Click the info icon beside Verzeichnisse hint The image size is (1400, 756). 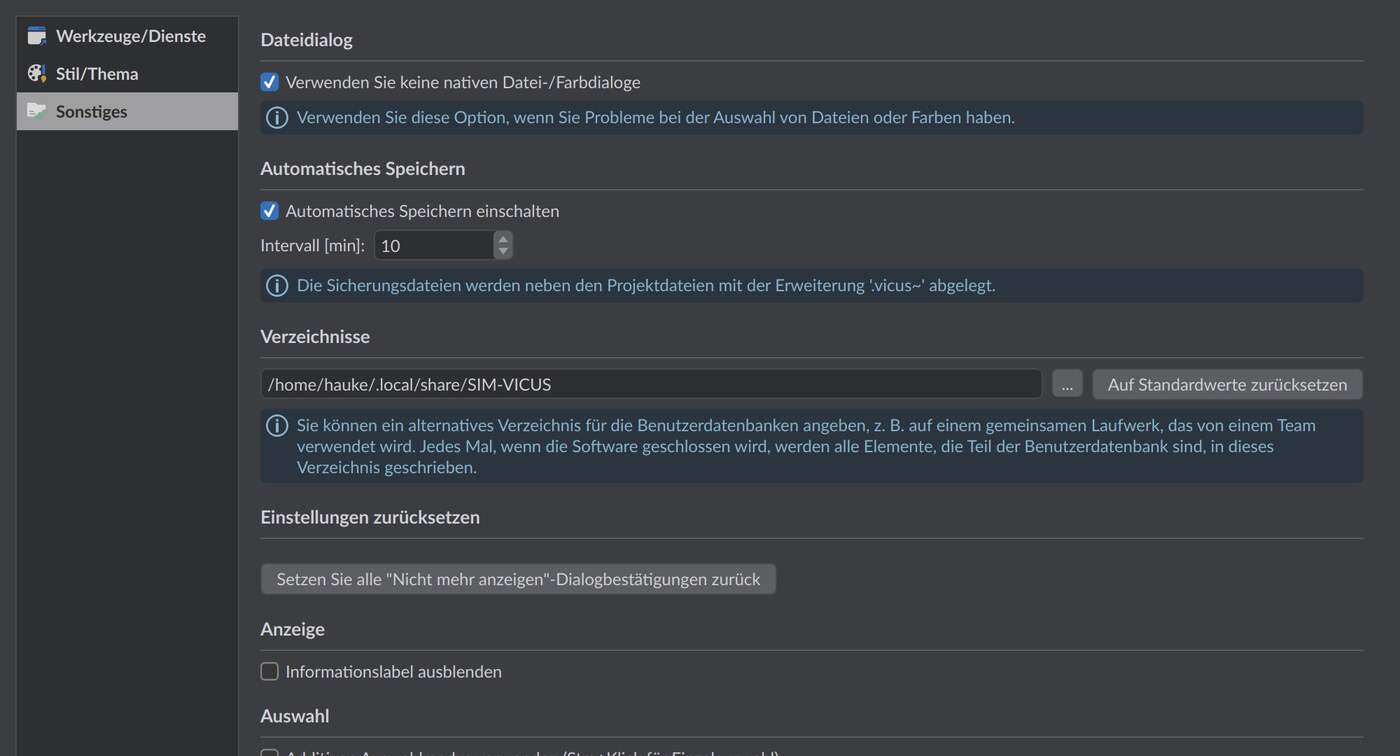[x=277, y=426]
